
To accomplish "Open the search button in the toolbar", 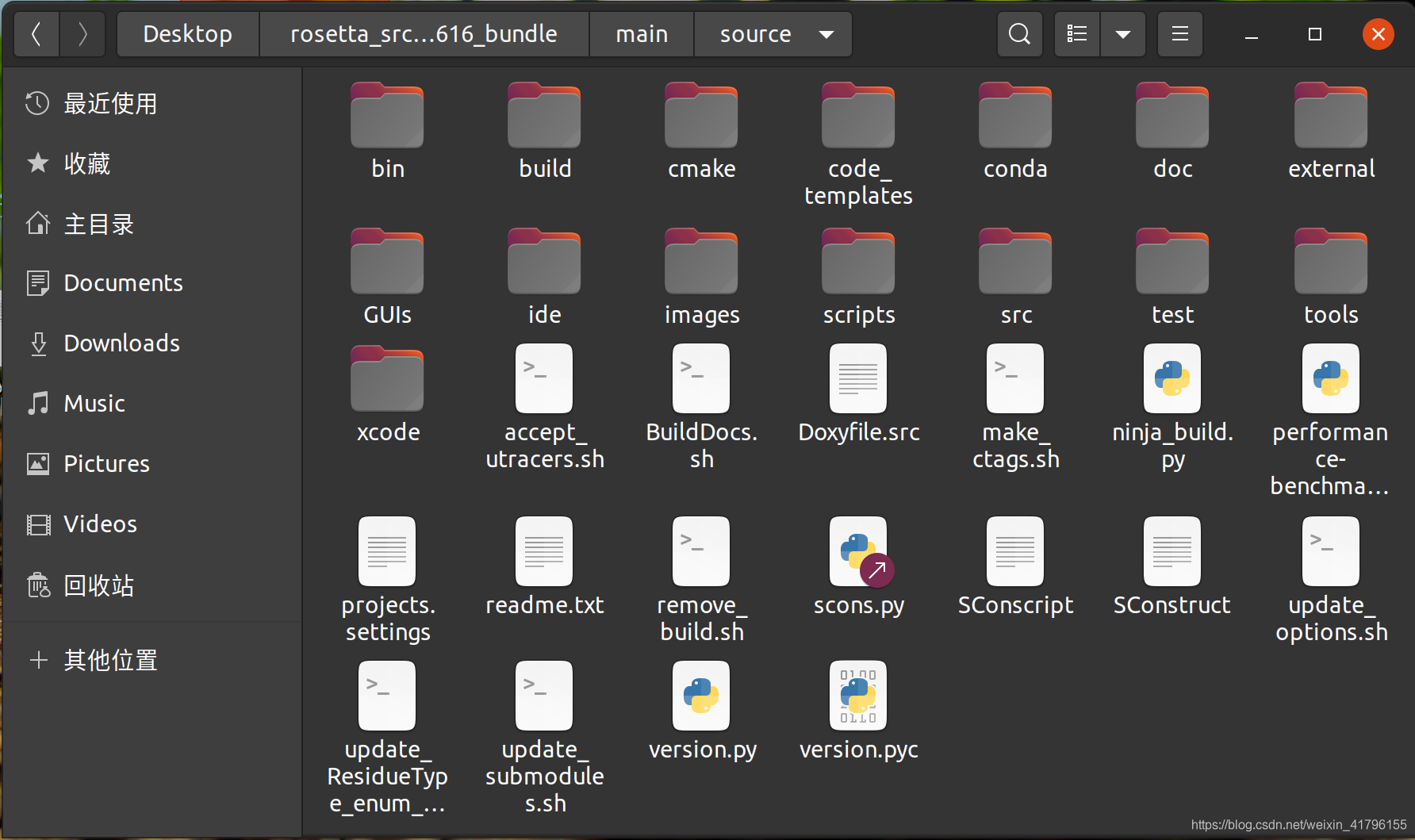I will 1020,34.
